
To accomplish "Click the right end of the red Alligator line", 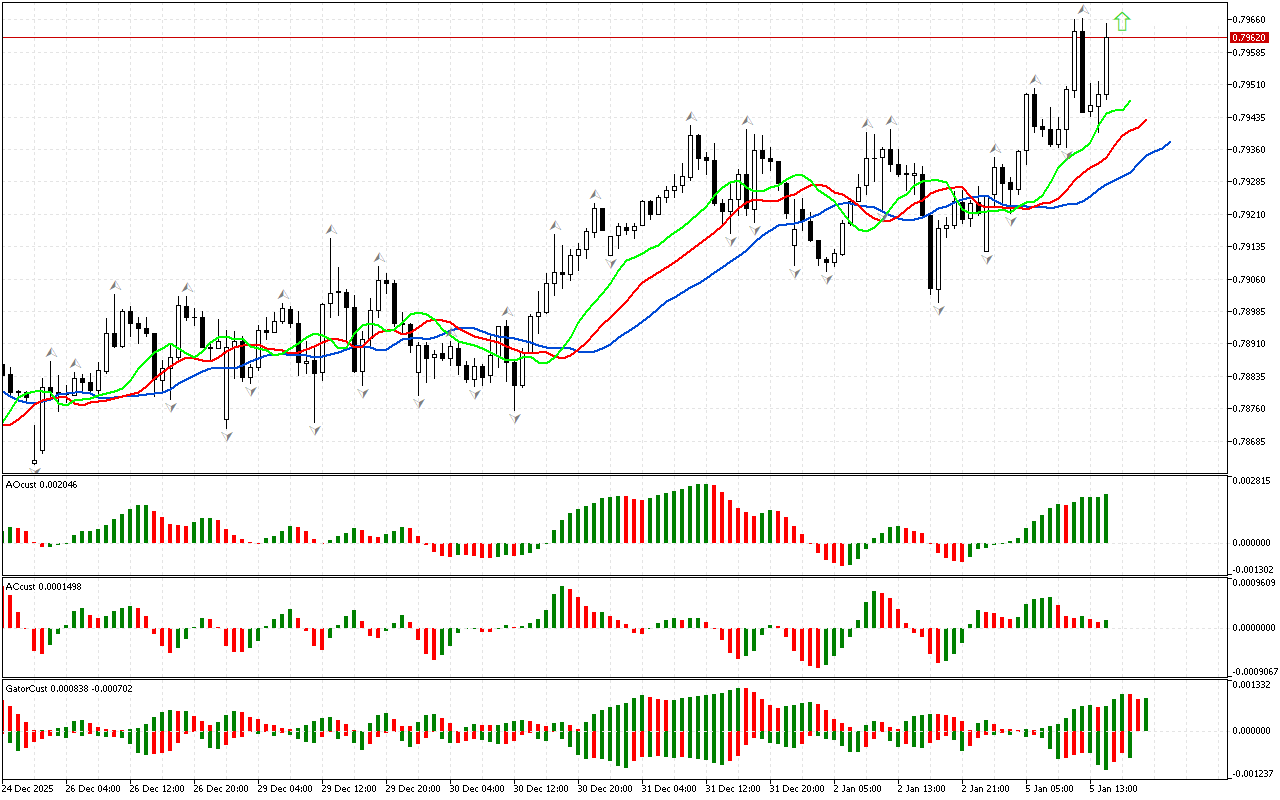I will coord(1145,119).
